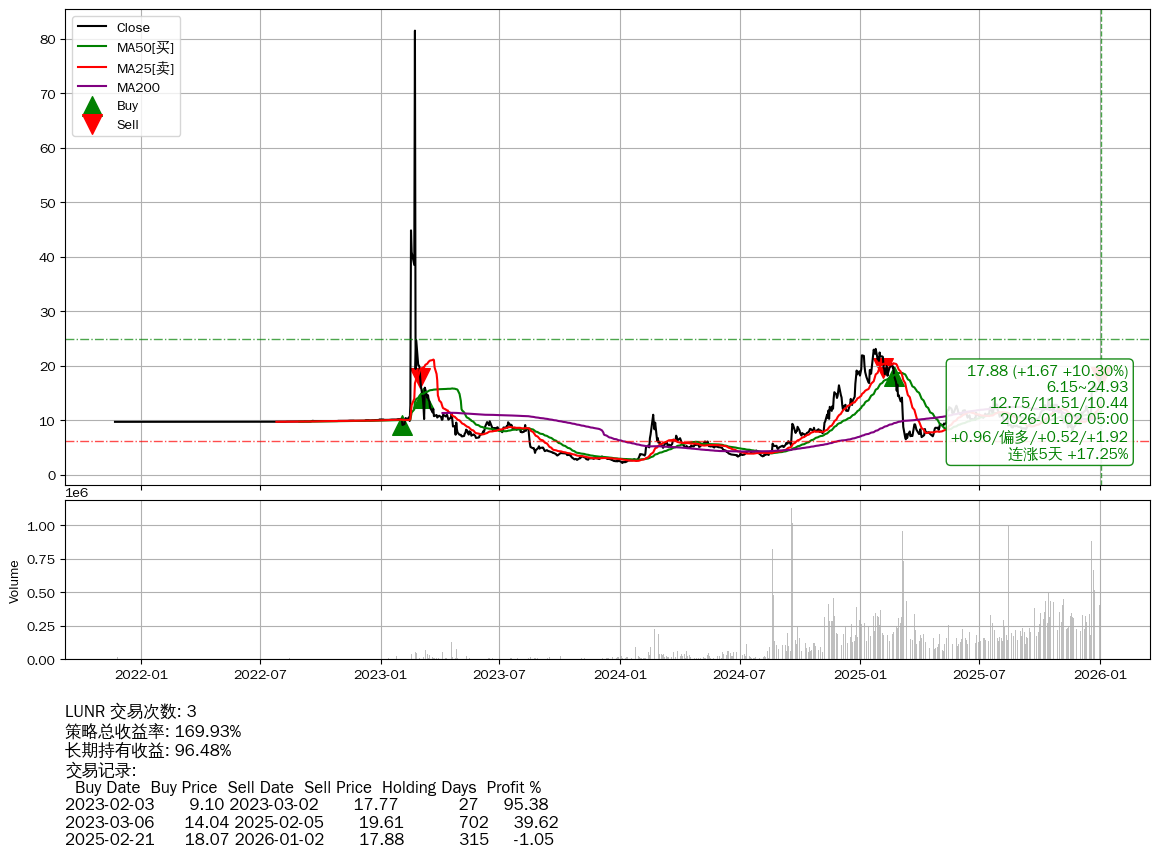The width and height of the screenshot is (1160, 857).
Task: Click the purple MA200 legend entry
Action: 138,87
